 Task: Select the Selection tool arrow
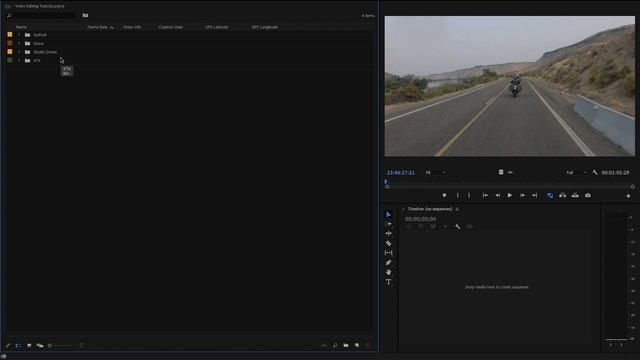pyautogui.click(x=388, y=214)
